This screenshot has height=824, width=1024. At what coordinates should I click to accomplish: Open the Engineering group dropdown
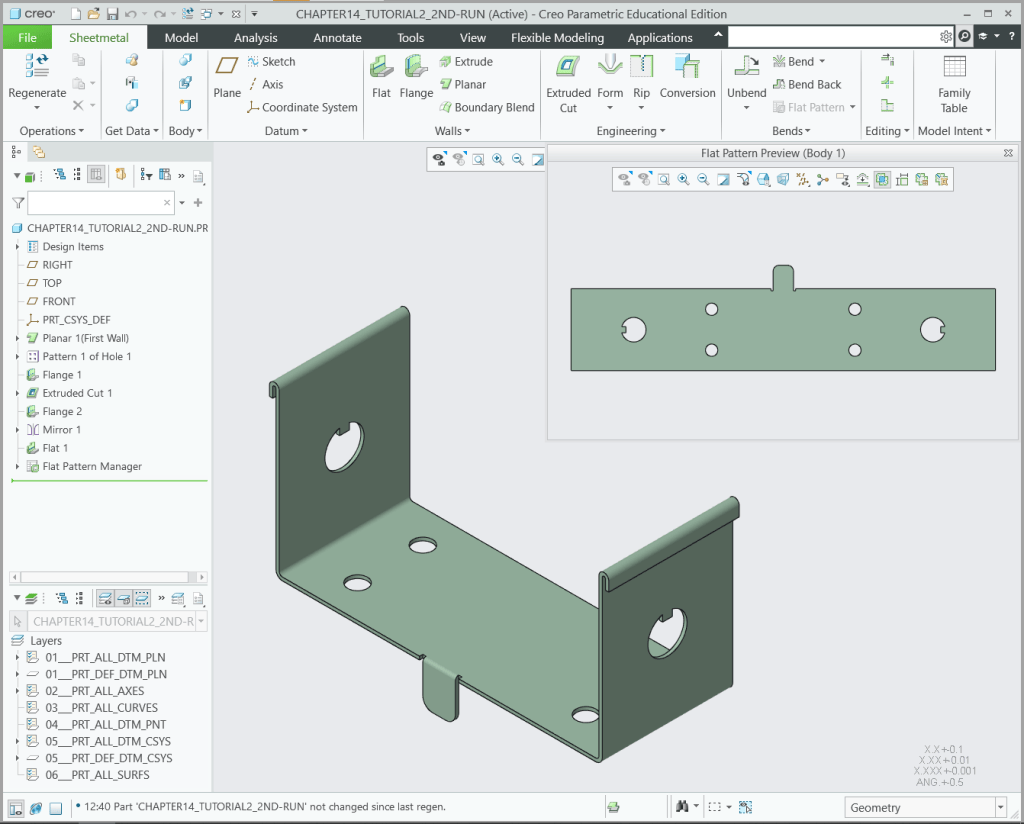pyautogui.click(x=631, y=131)
